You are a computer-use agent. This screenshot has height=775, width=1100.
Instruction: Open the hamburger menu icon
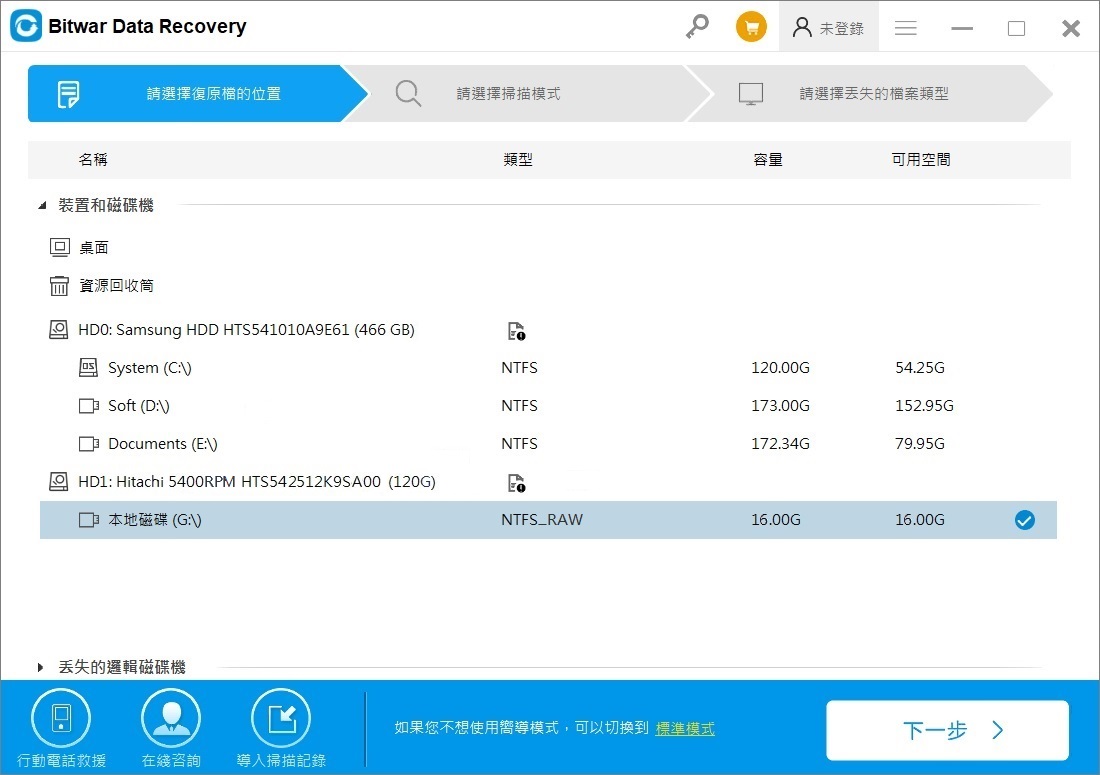[x=906, y=28]
